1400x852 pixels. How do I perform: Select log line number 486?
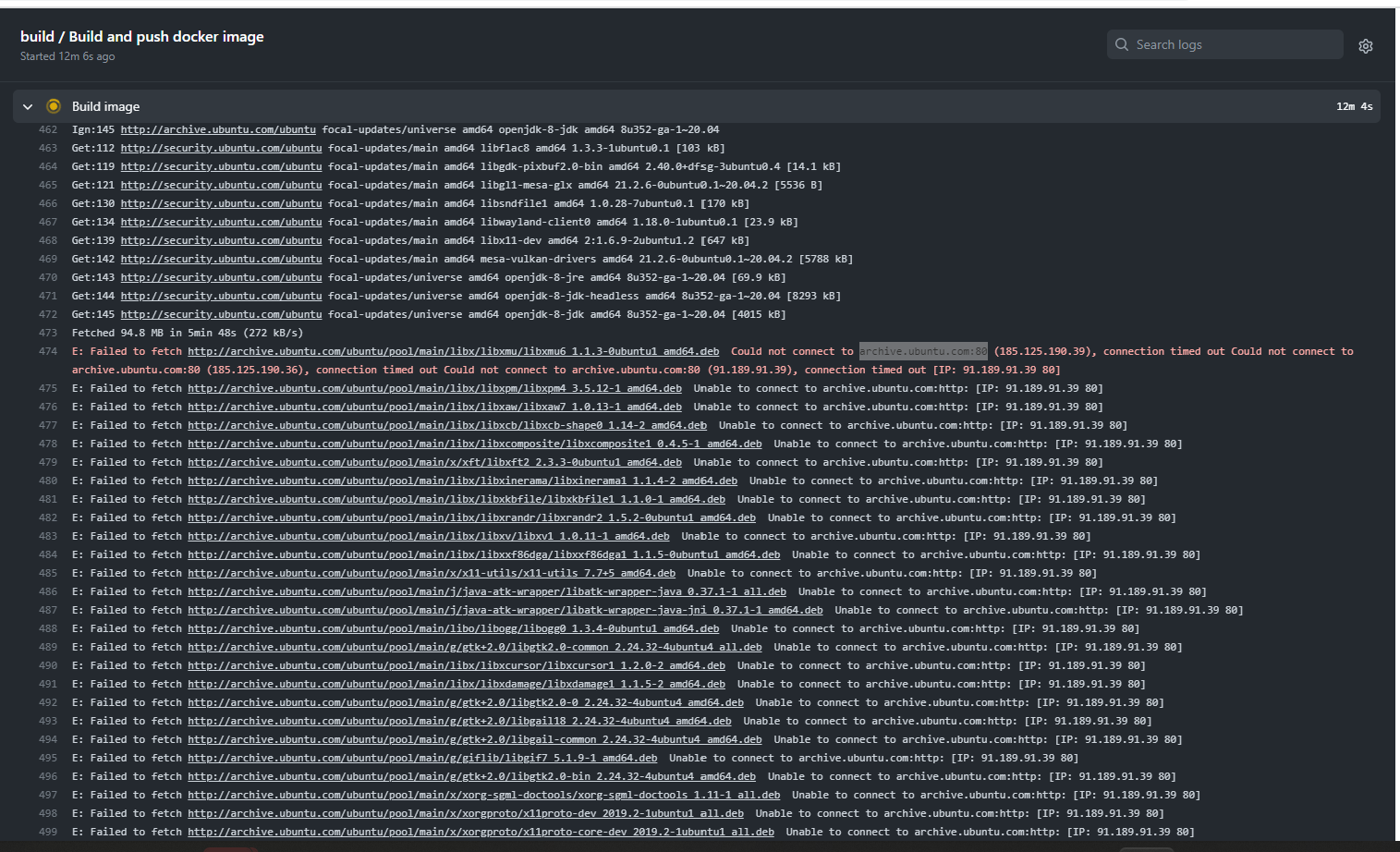click(48, 591)
